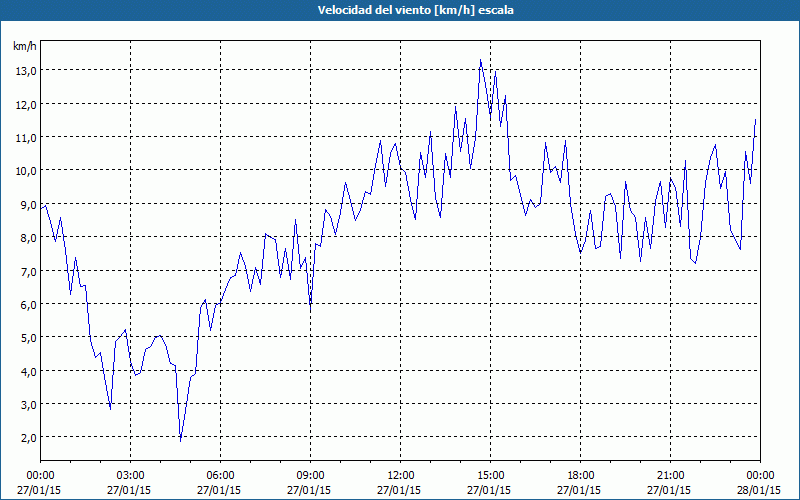Click the '11,0' y-axis value
The image size is (800, 500).
(x=26, y=138)
